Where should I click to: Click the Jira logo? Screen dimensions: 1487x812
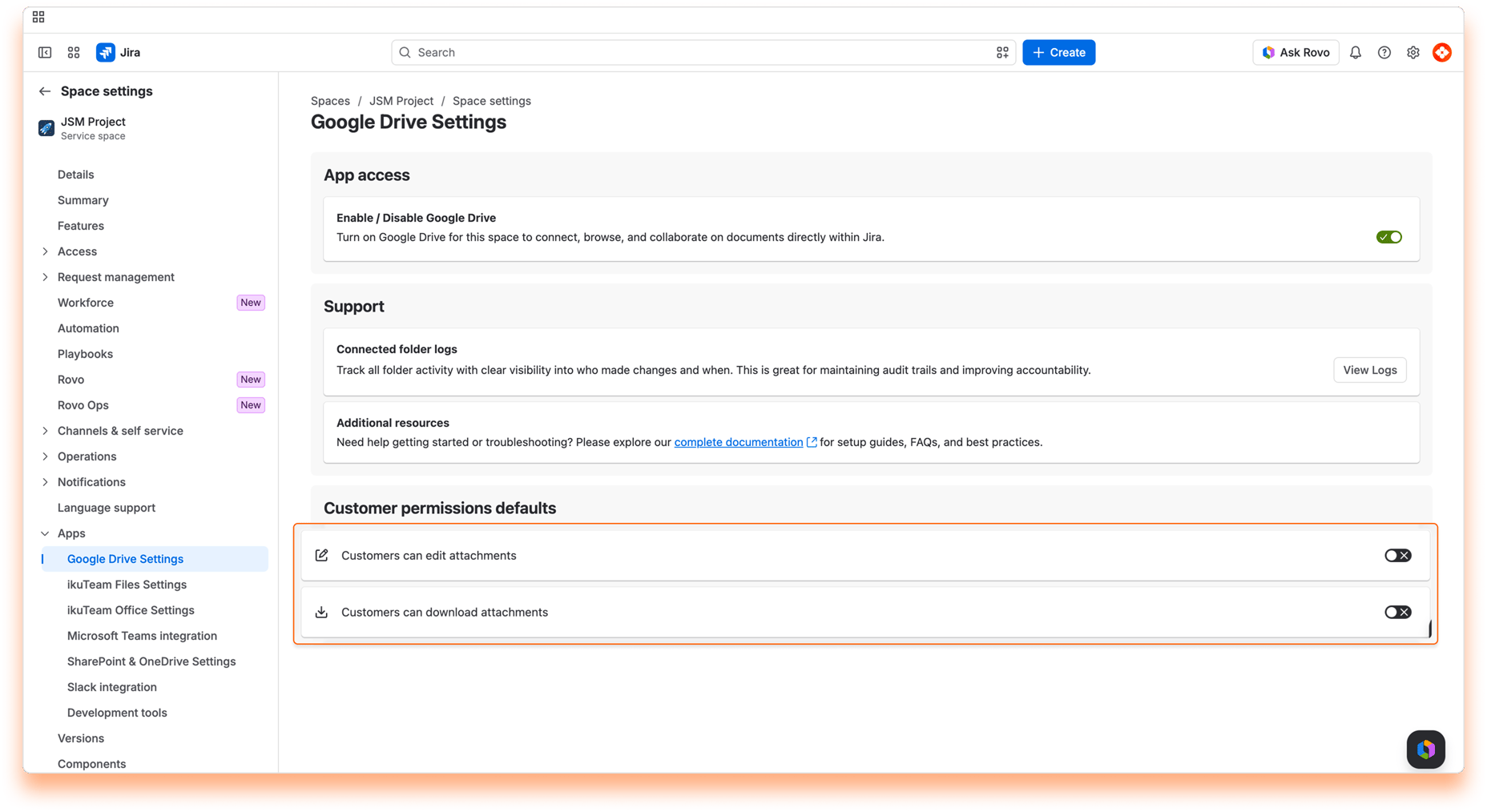119,52
